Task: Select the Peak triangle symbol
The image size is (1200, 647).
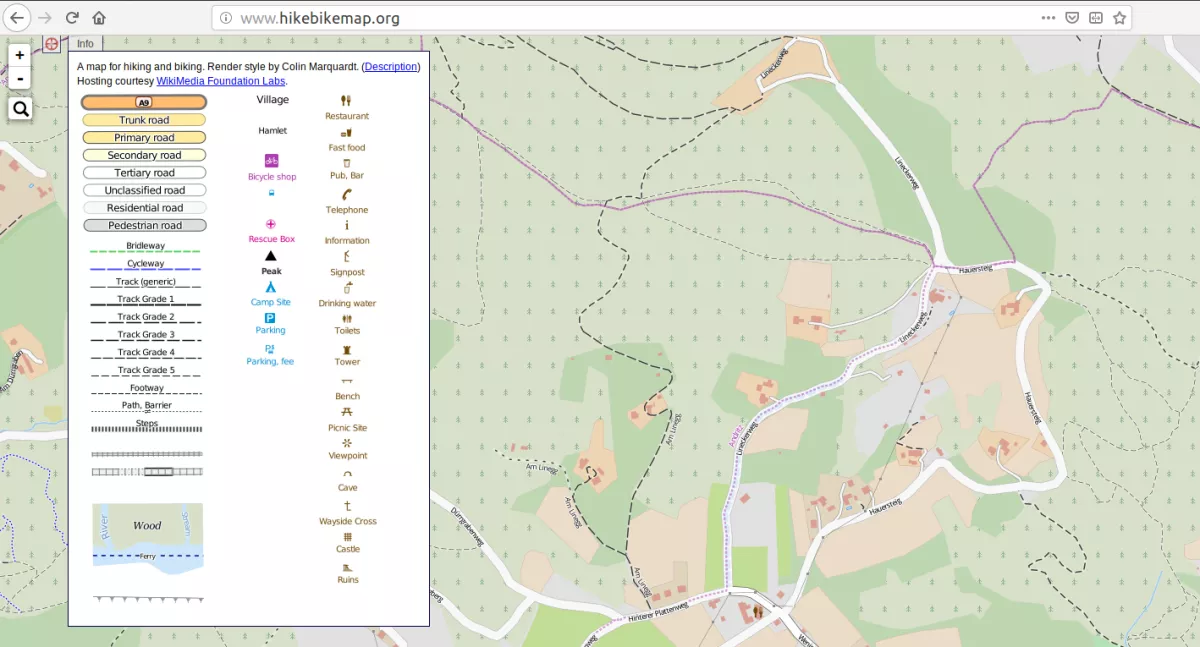Action: pyautogui.click(x=270, y=256)
